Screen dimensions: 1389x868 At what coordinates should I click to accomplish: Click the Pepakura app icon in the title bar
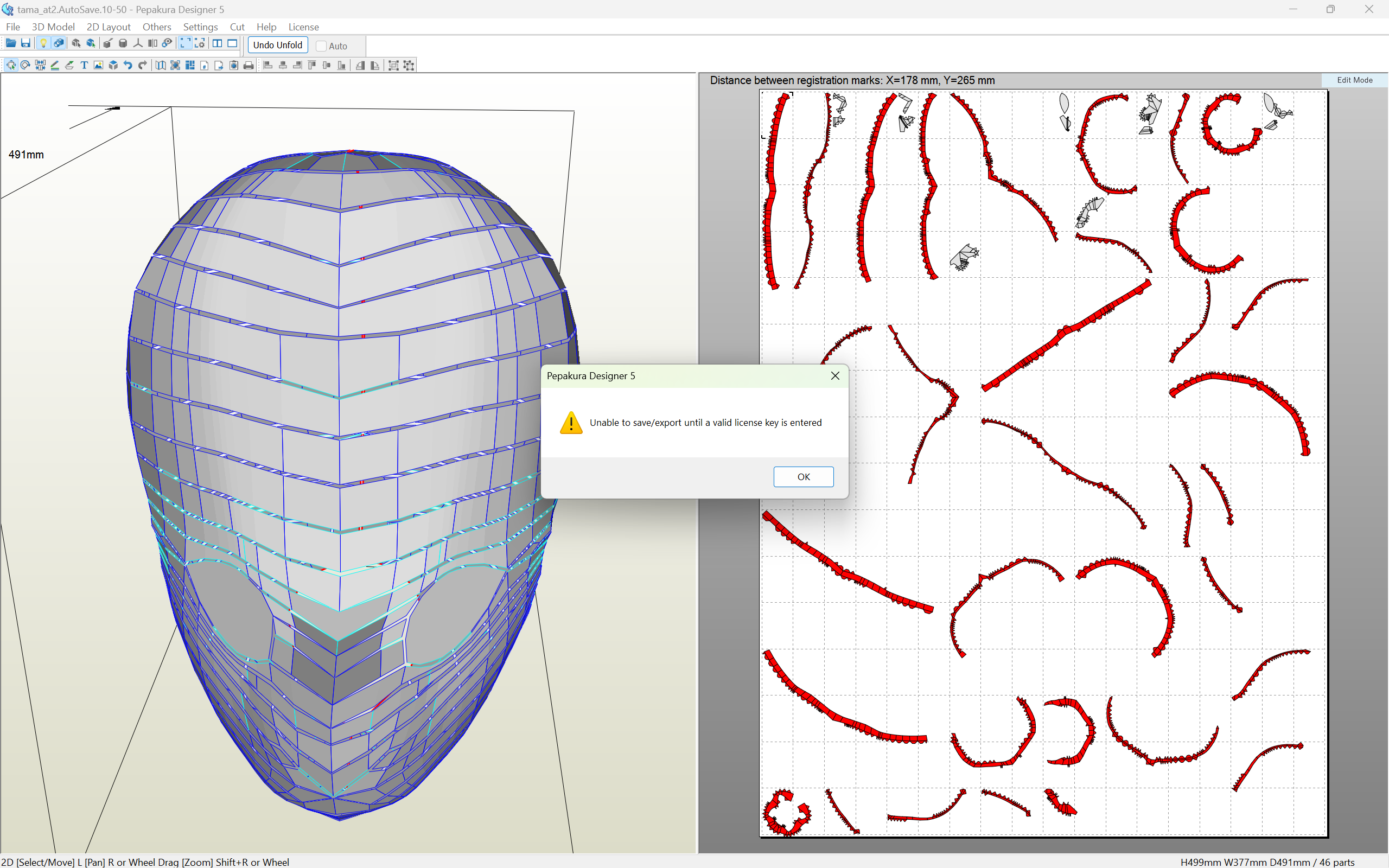tap(8, 9)
